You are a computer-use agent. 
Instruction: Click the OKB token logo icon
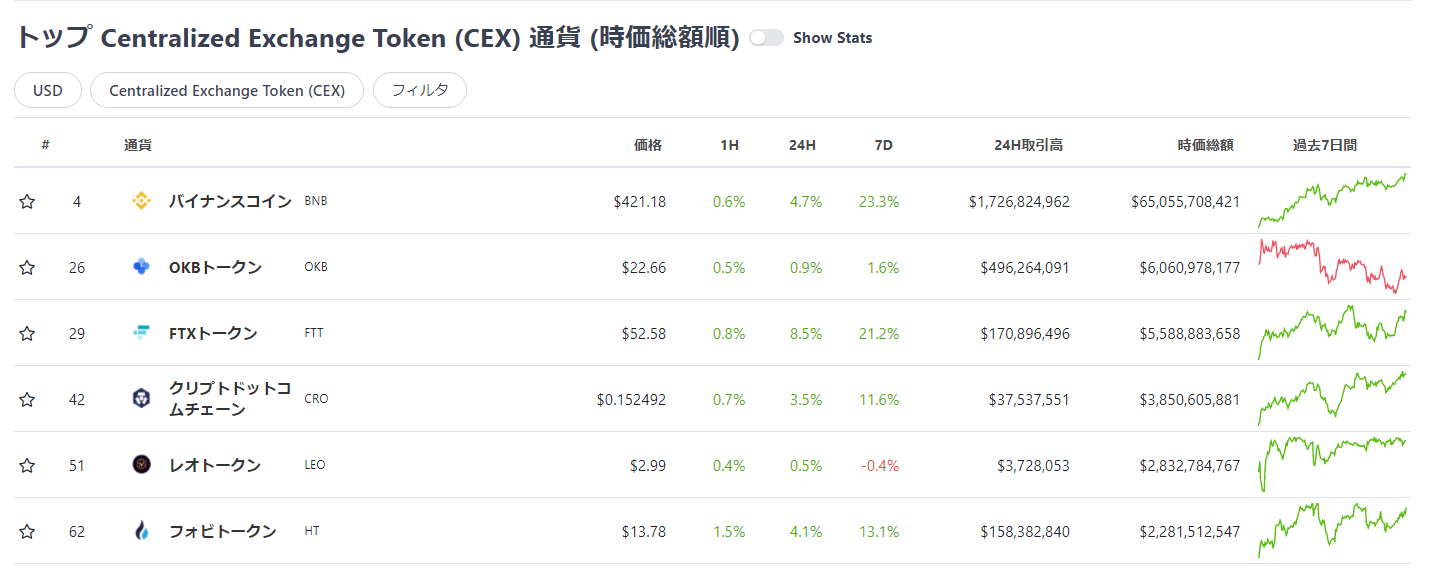141,267
